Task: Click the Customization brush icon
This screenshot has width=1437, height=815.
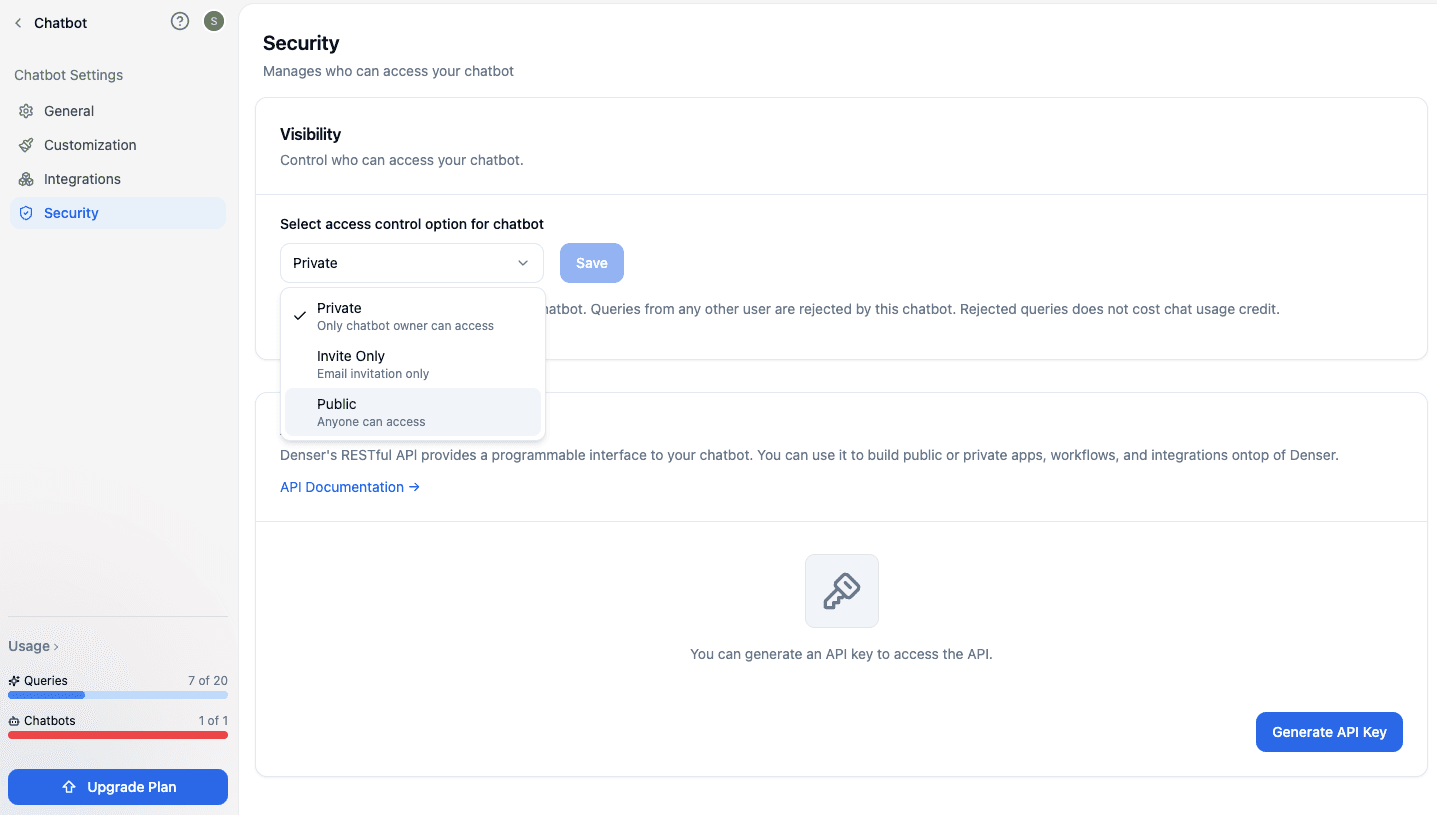Action: [x=25, y=144]
